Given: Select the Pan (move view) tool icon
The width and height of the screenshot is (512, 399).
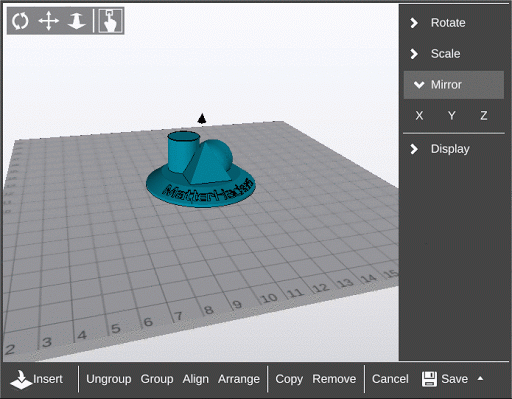Looking at the screenshot, I should coord(49,21).
